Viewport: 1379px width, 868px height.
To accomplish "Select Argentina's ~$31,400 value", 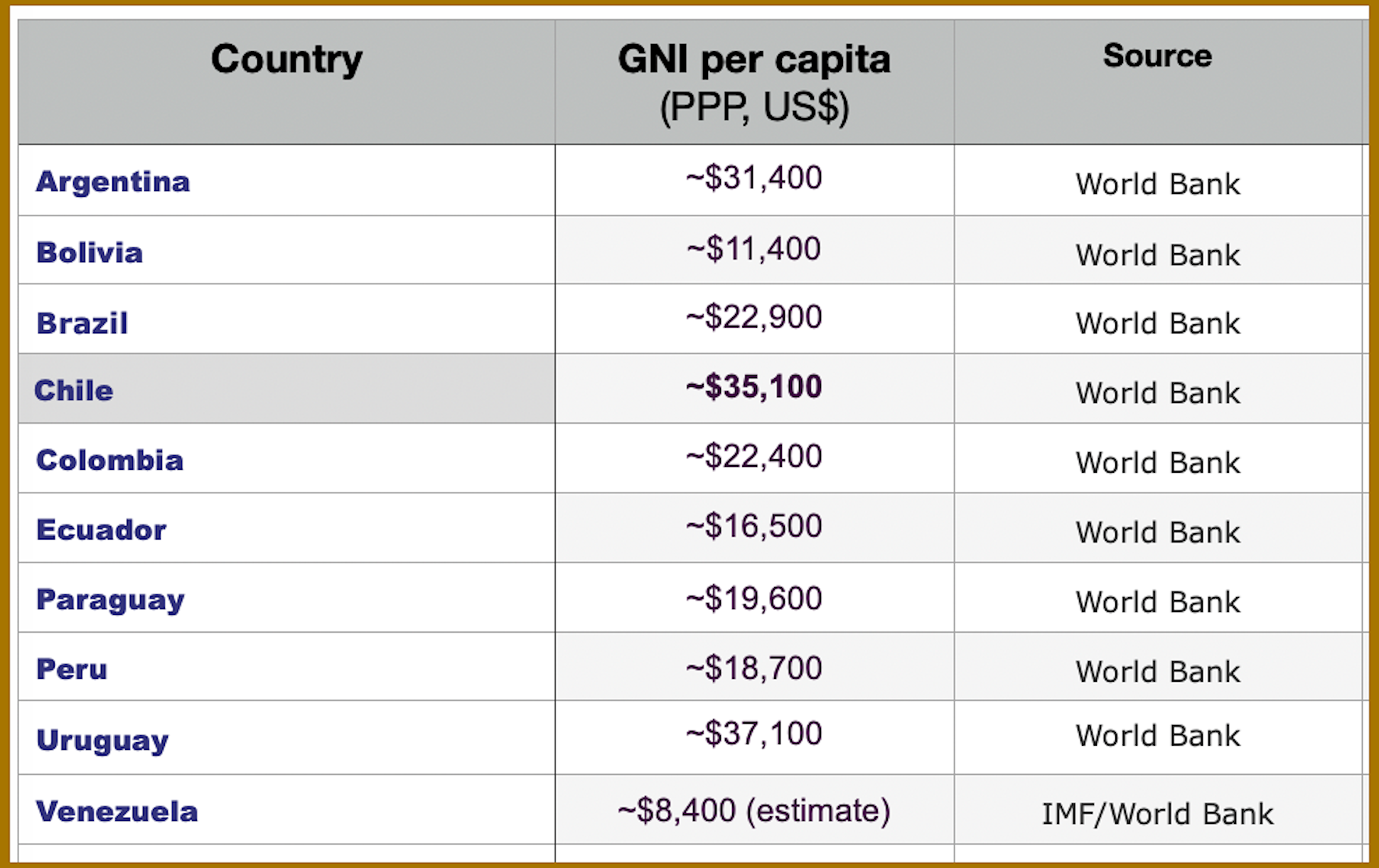I will tap(754, 178).
